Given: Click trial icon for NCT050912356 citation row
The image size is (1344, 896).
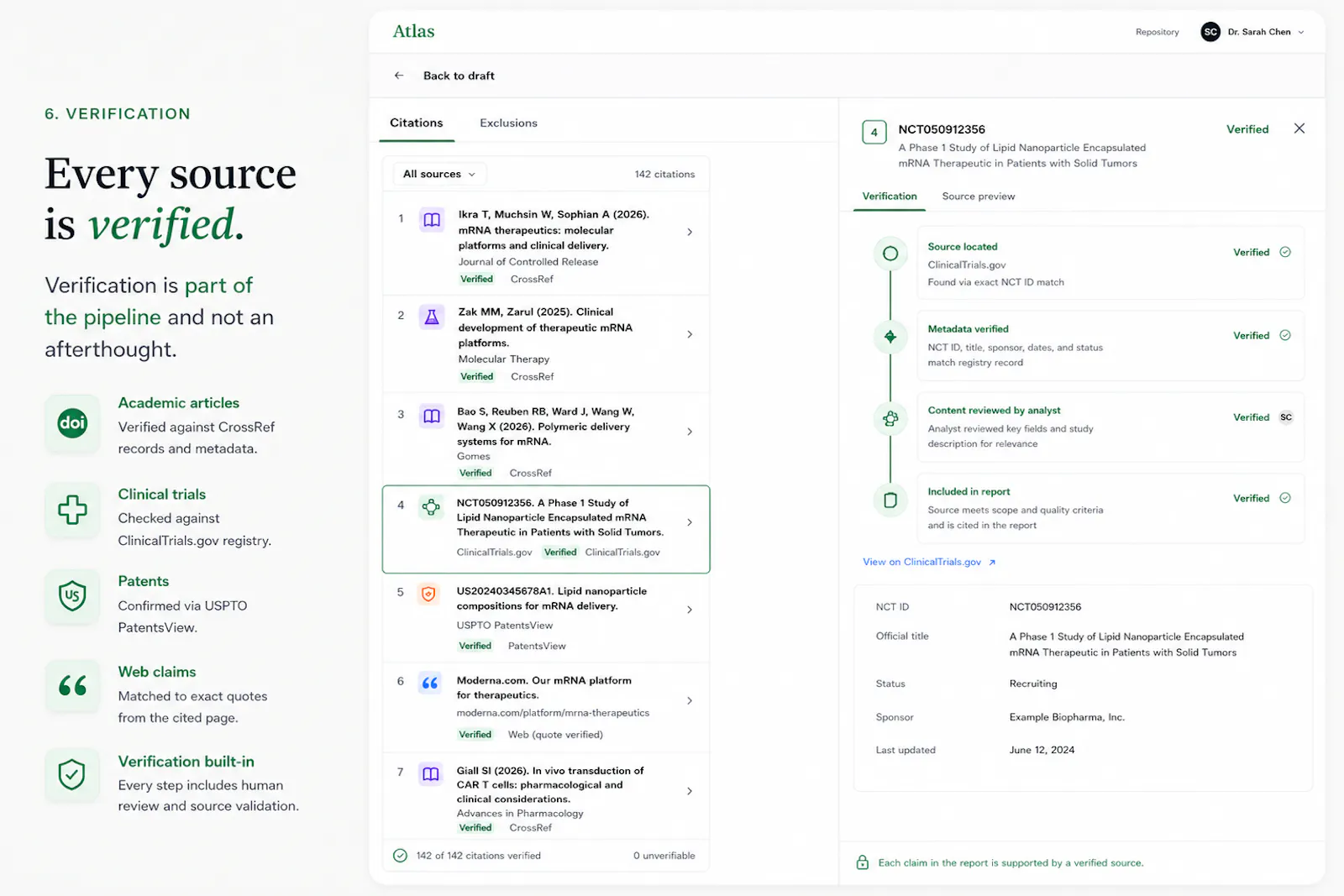Looking at the screenshot, I should coord(431,506).
